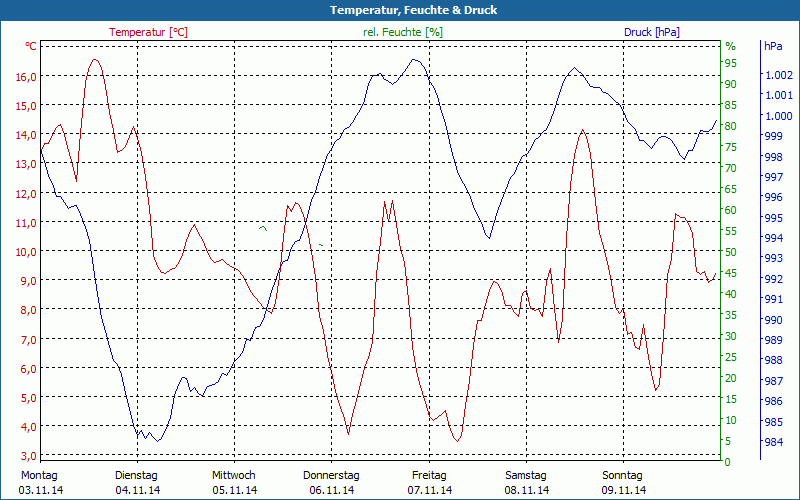The height and width of the screenshot is (500, 800).
Task: Click the date 04.11.14
Action: click(138, 491)
